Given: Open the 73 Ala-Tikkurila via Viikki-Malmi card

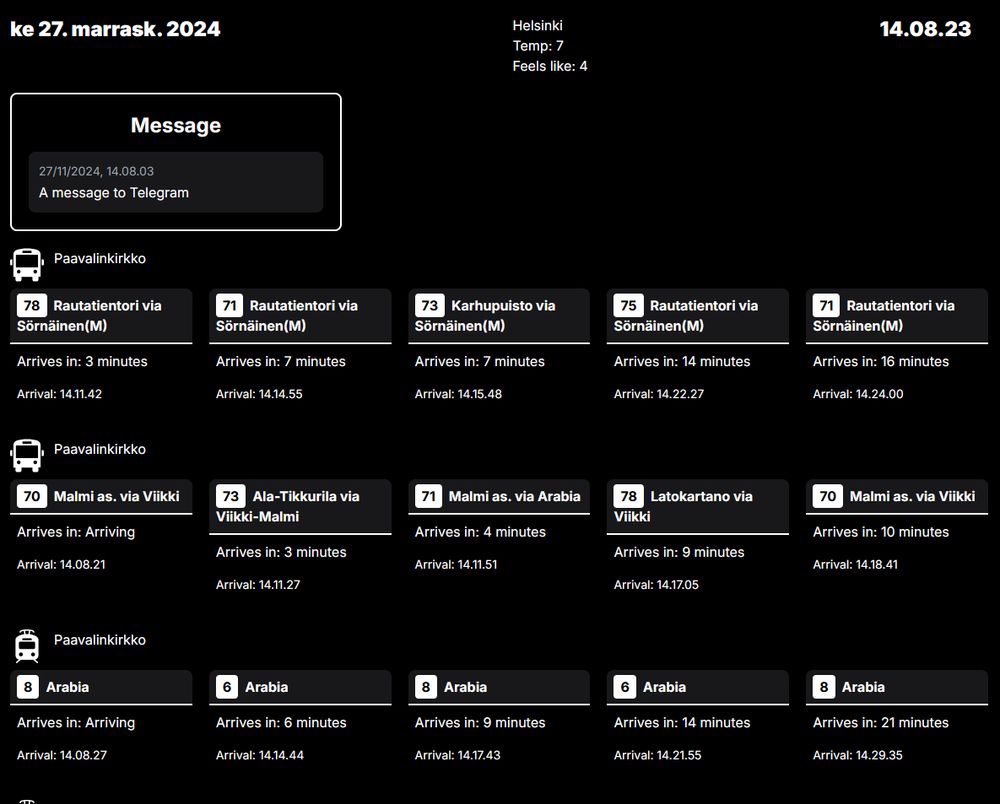Looking at the screenshot, I should (300, 530).
